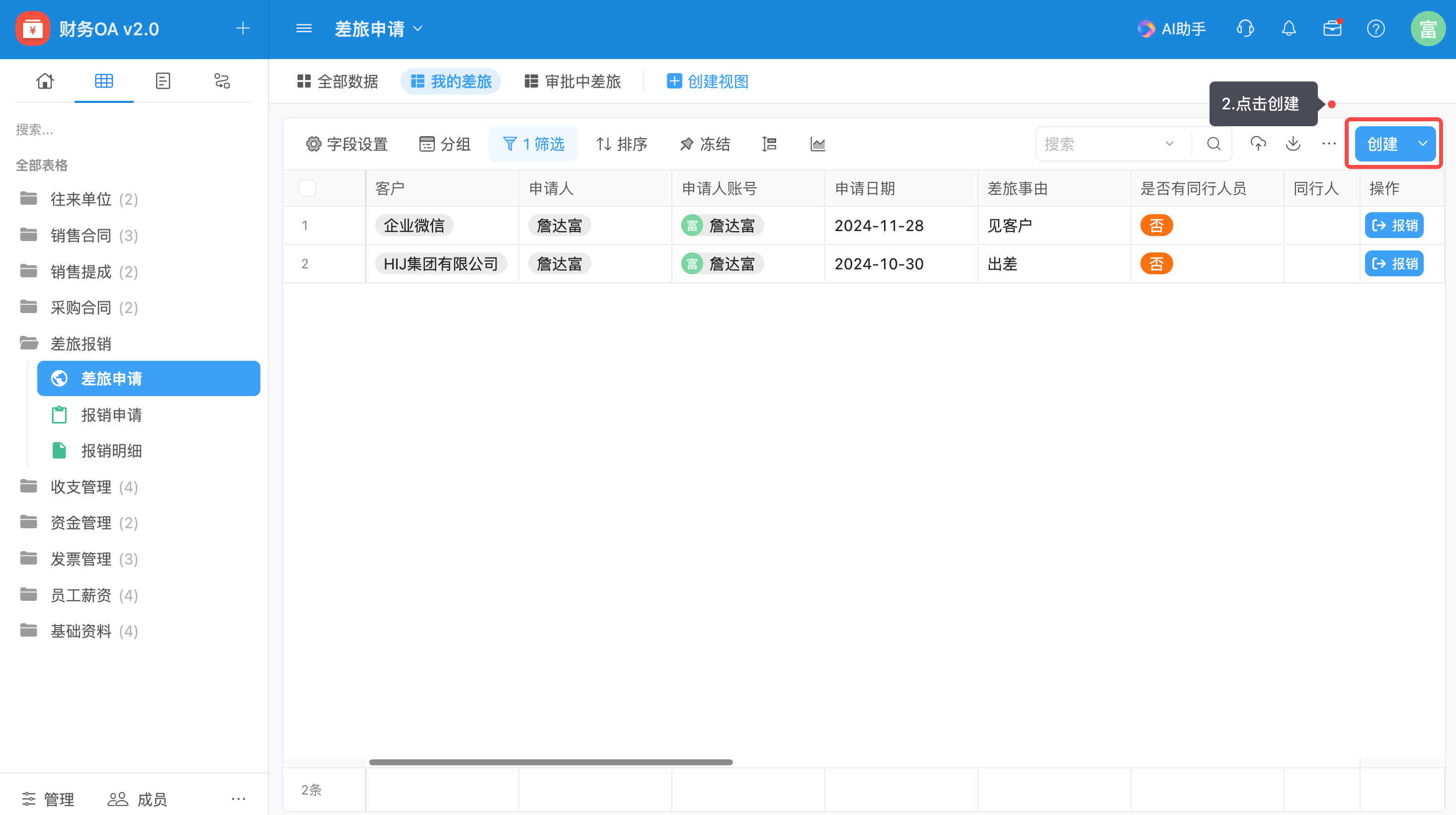Image resolution: width=1456 pixels, height=815 pixels.
Task: Click the green 富 user avatar
Action: pyautogui.click(x=1428, y=29)
